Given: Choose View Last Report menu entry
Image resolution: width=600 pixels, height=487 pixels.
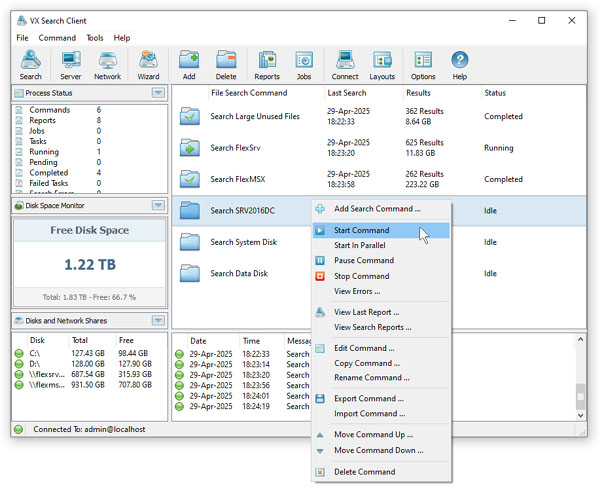Looking at the screenshot, I should point(381,312).
